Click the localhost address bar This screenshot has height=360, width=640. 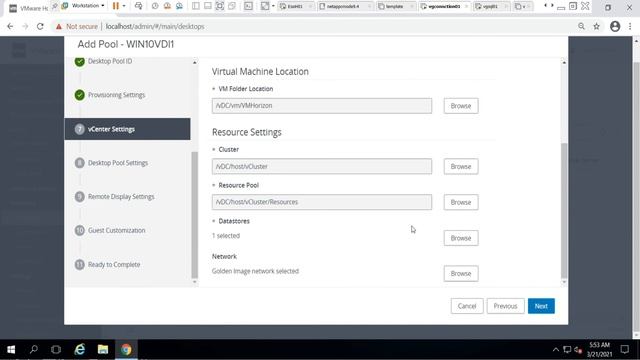tap(155, 27)
